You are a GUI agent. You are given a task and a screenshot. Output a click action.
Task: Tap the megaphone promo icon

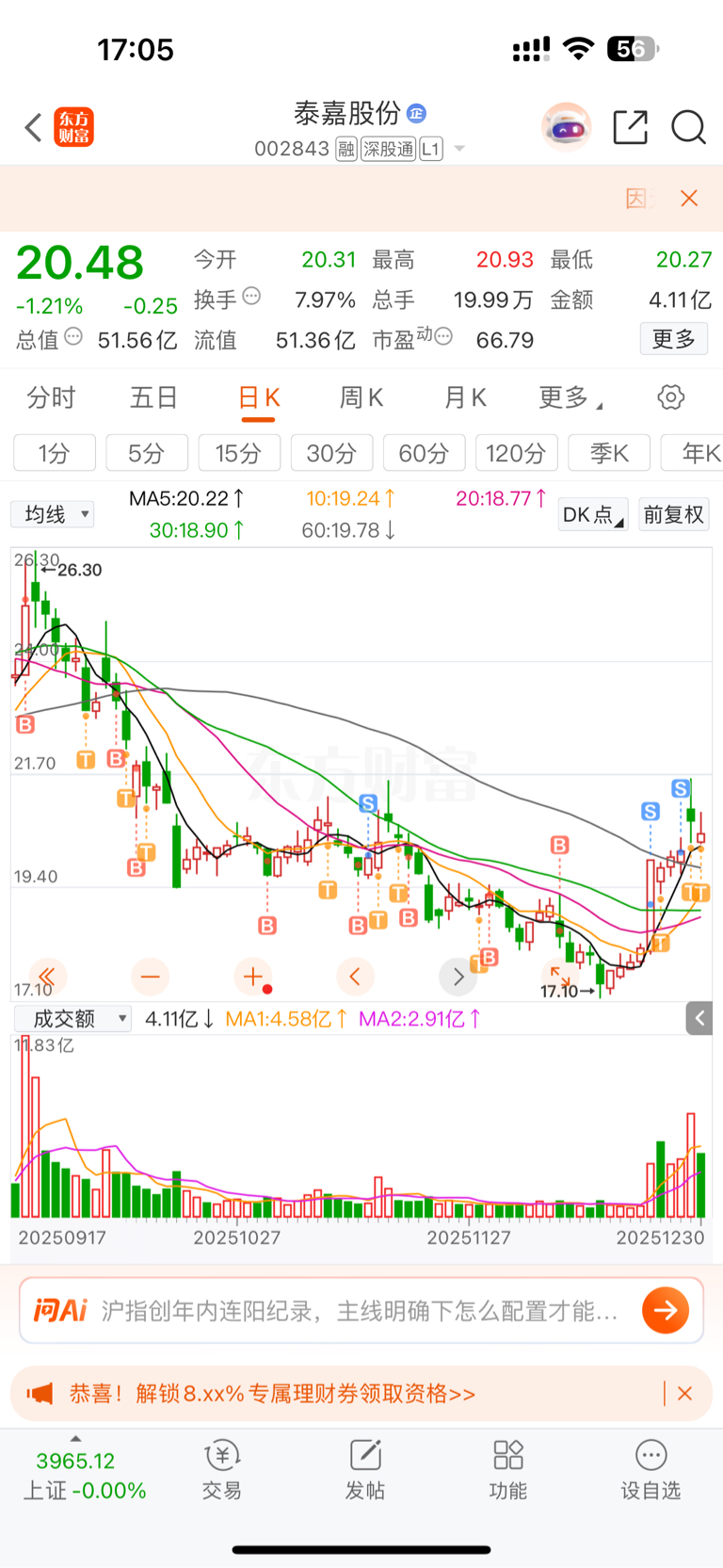click(x=40, y=1393)
